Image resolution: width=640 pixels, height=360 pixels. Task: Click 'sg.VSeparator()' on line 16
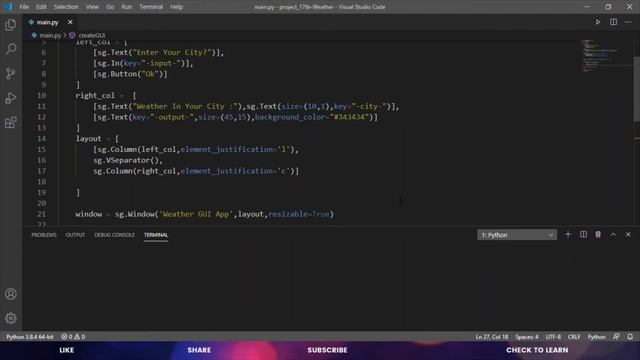click(x=127, y=160)
